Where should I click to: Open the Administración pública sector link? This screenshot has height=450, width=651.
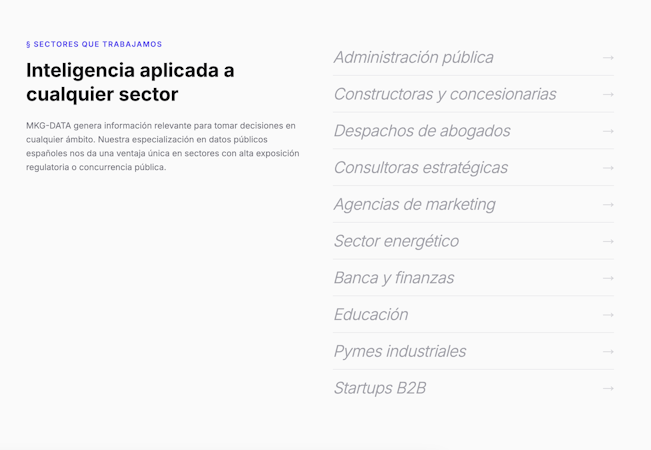point(414,58)
